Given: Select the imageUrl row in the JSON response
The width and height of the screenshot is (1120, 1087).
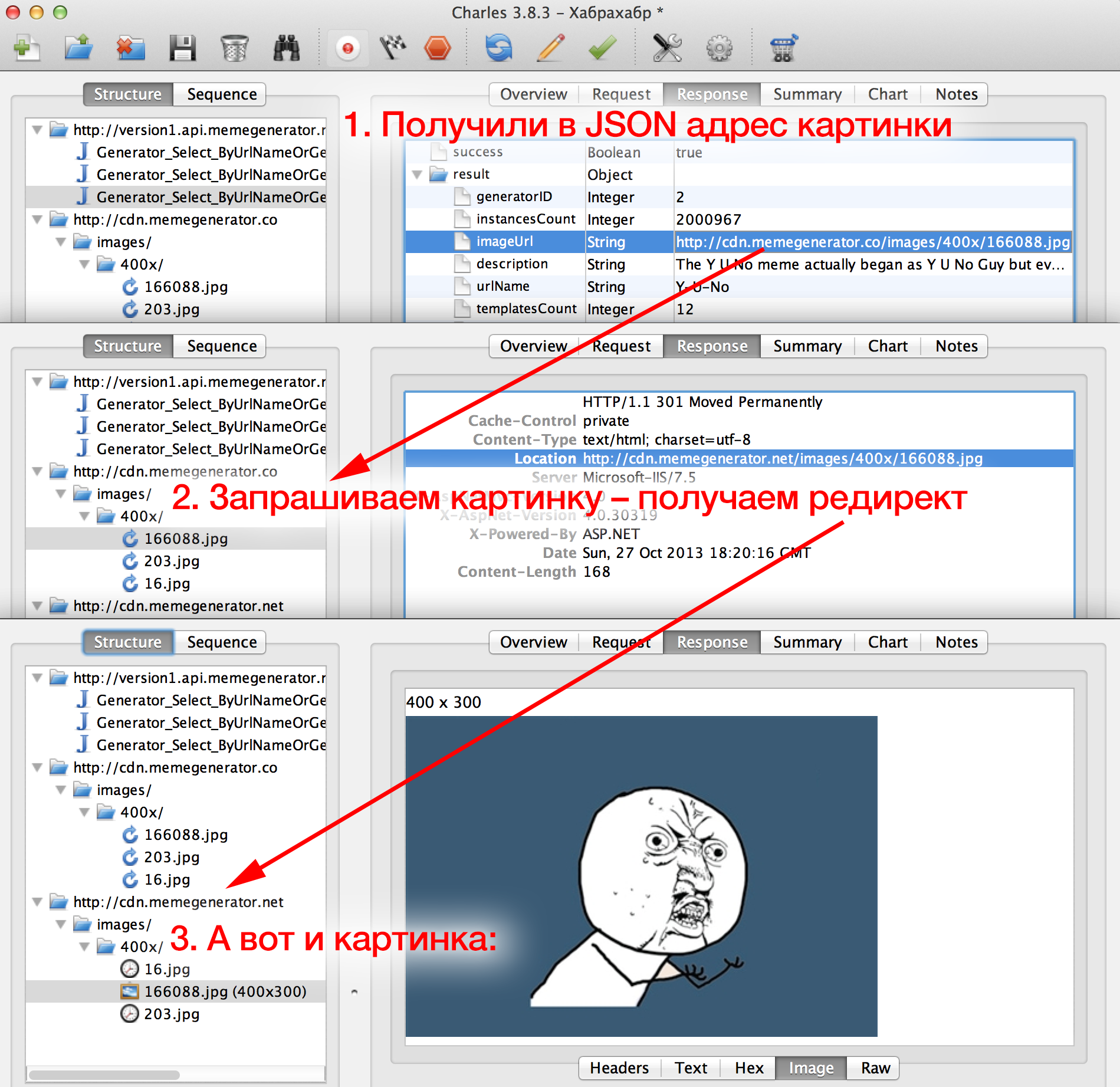Looking at the screenshot, I should coord(505,241).
